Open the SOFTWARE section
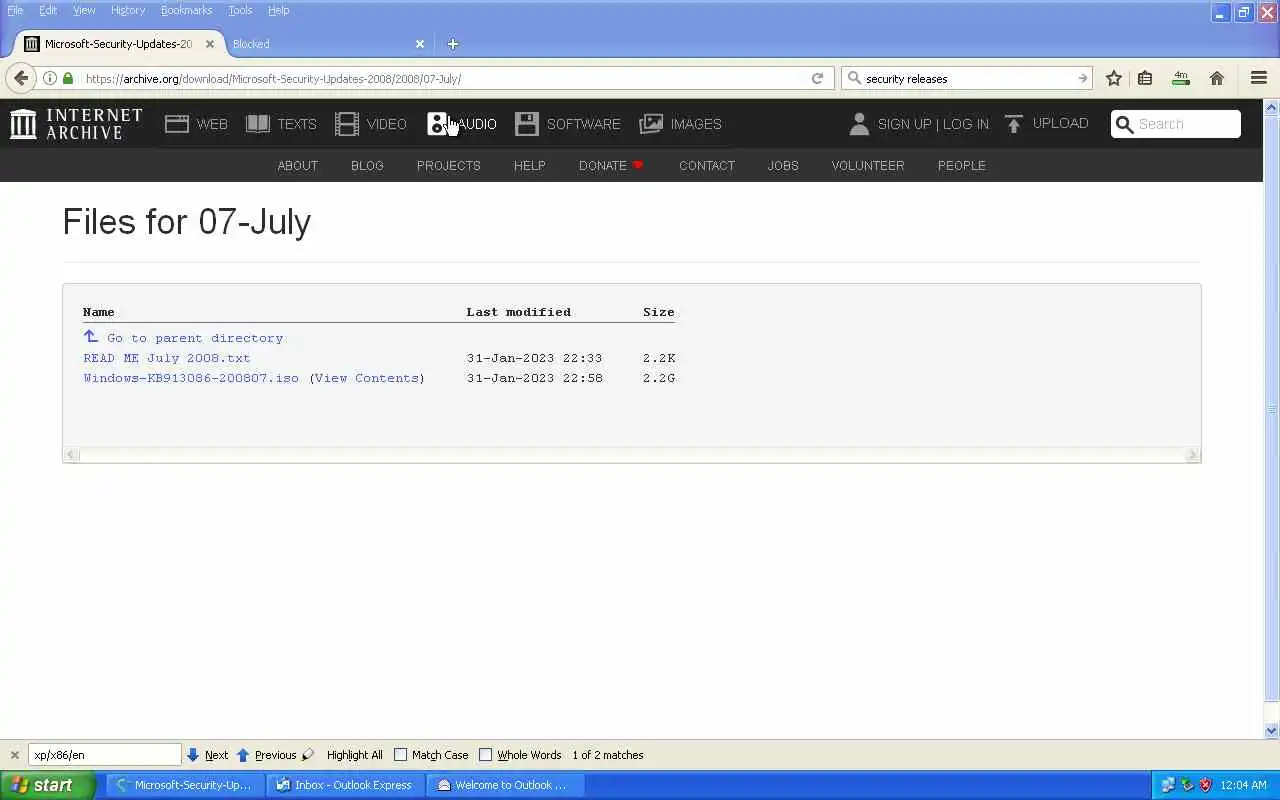This screenshot has height=800, width=1280. (x=568, y=124)
